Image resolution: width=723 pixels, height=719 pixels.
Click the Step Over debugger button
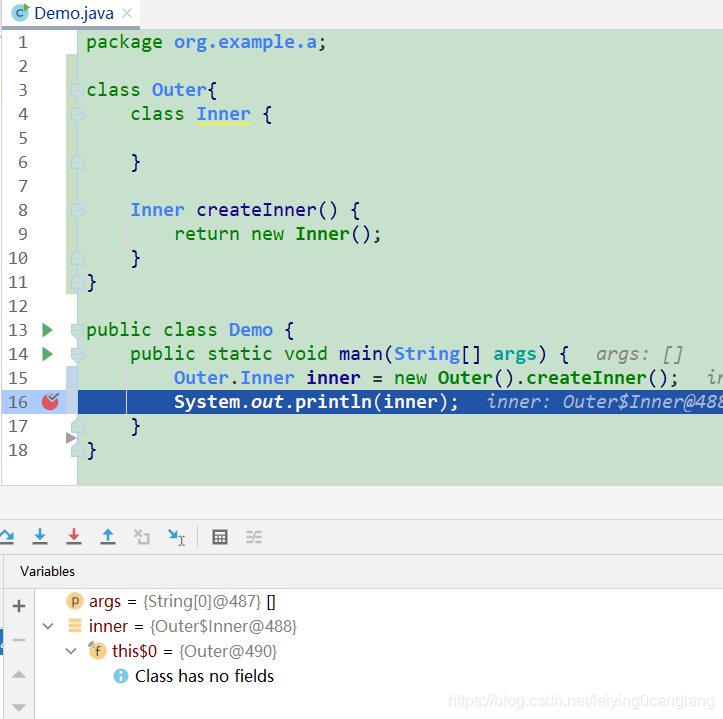[6, 536]
